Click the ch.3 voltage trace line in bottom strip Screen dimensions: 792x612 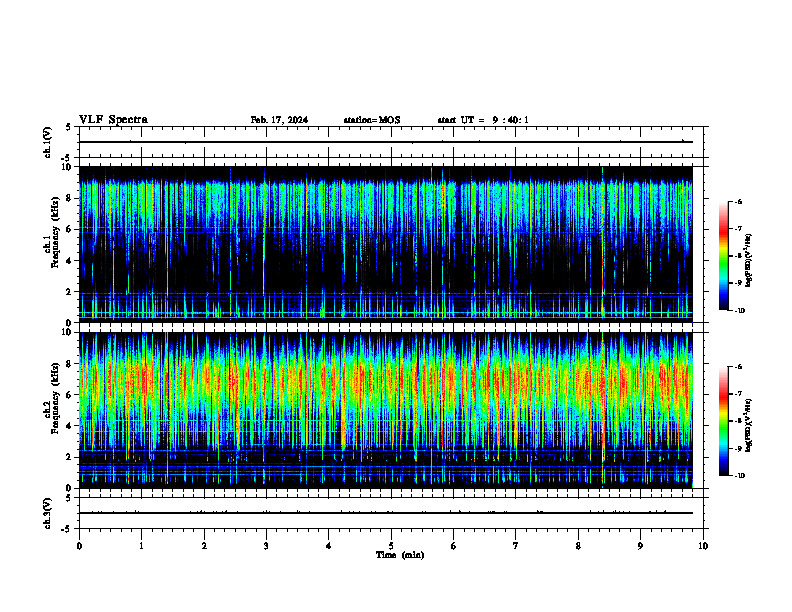point(386,513)
